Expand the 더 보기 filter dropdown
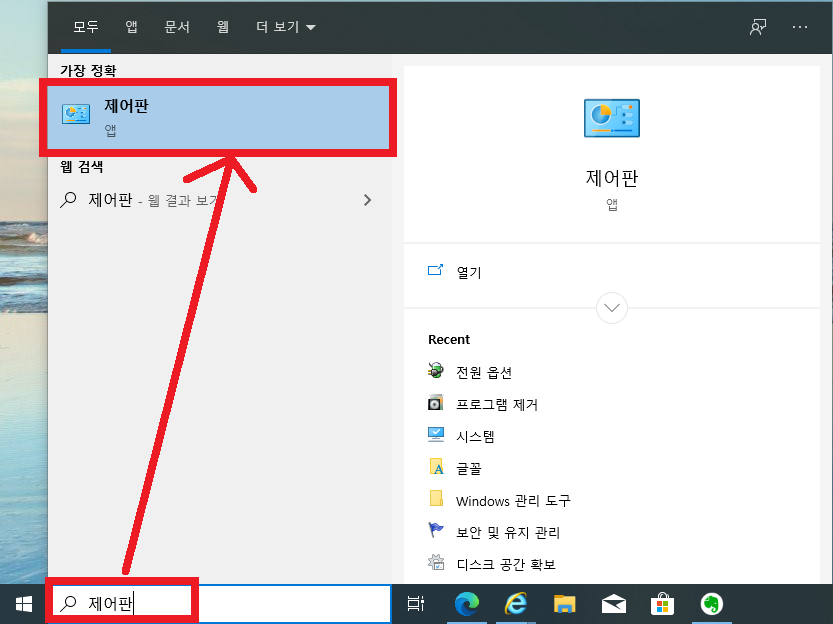The image size is (833, 624). [283, 27]
